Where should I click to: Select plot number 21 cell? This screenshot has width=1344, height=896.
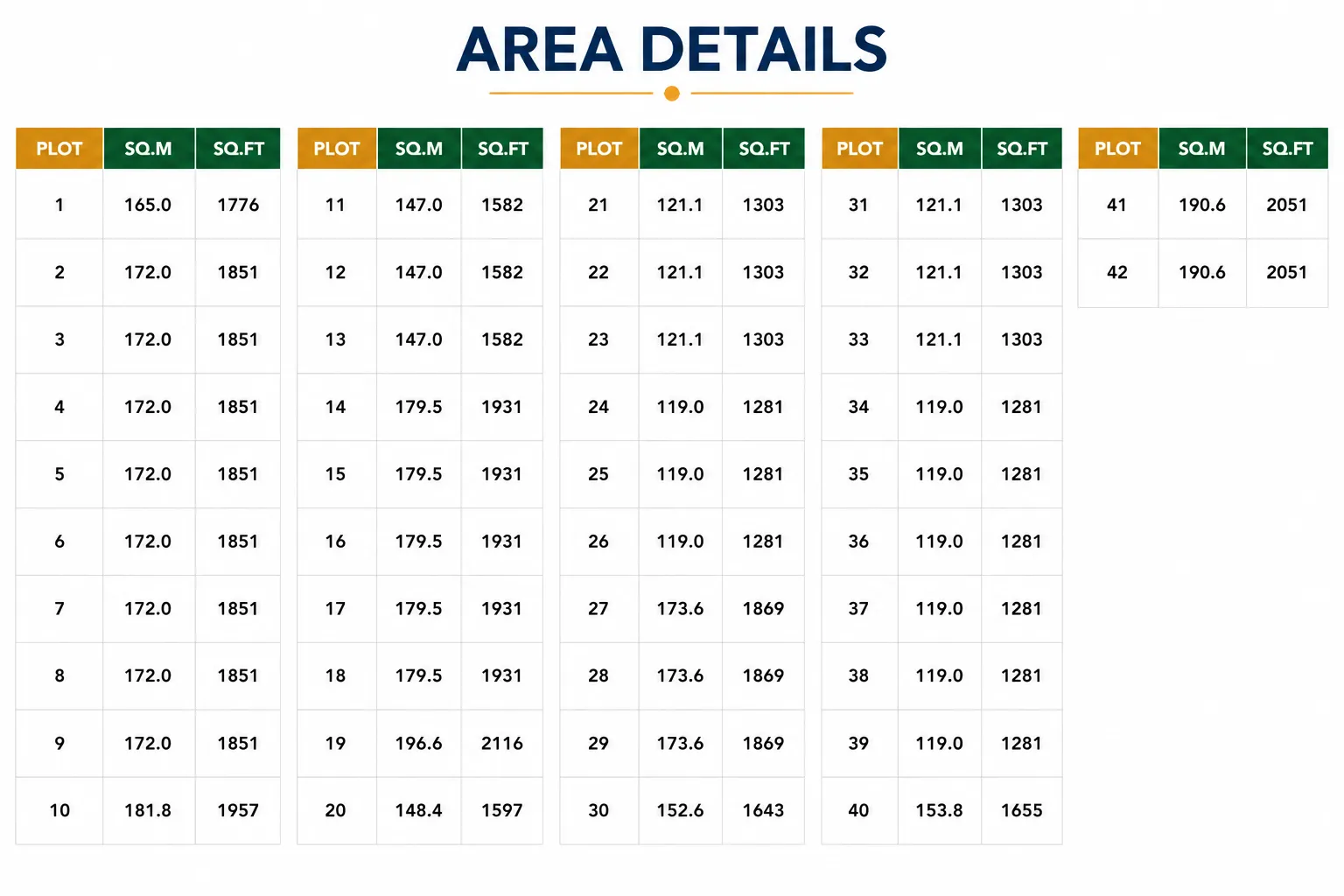point(598,205)
